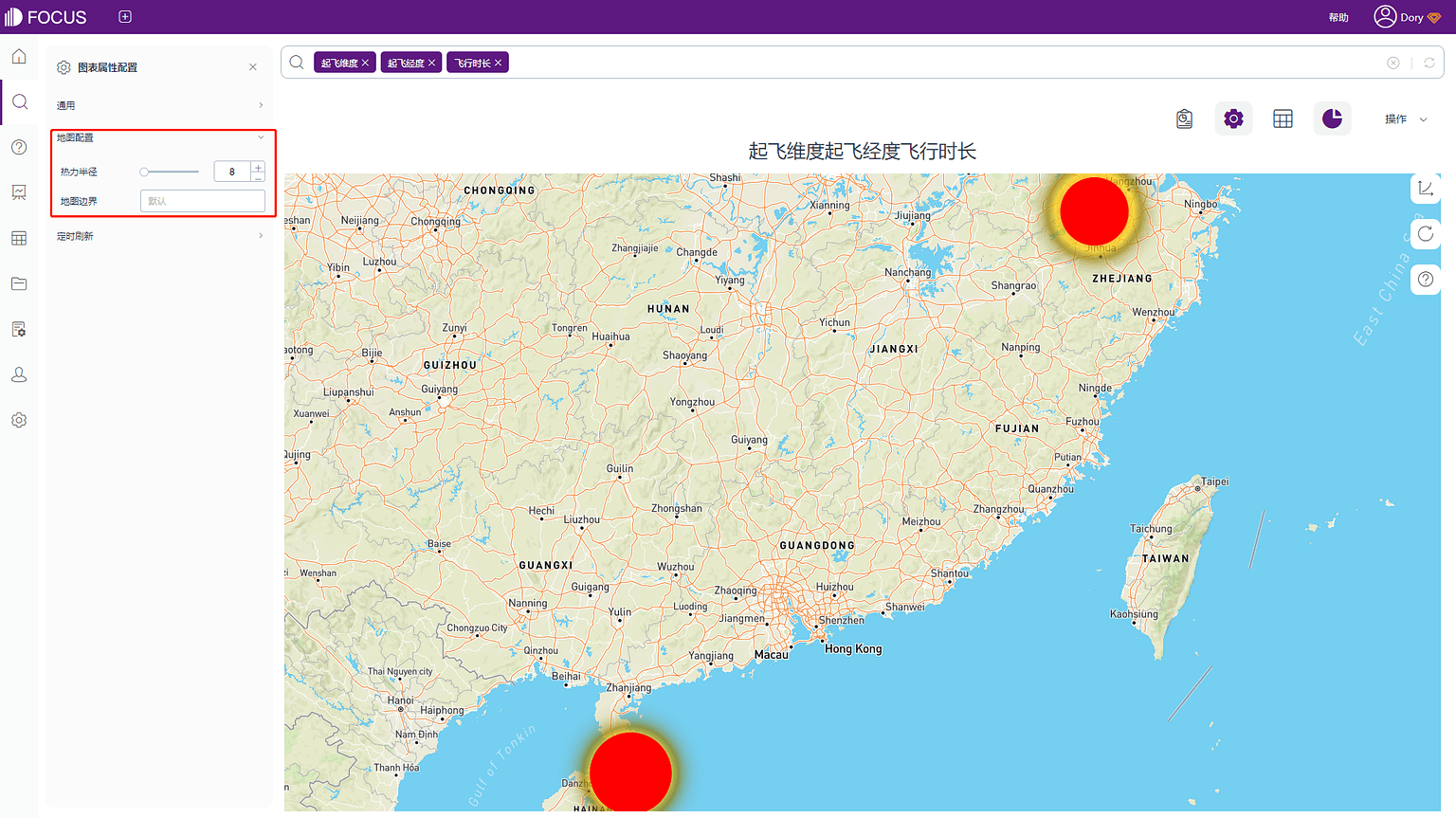Close the 图表属性配置 panel
This screenshot has width=1456, height=818.
[253, 67]
